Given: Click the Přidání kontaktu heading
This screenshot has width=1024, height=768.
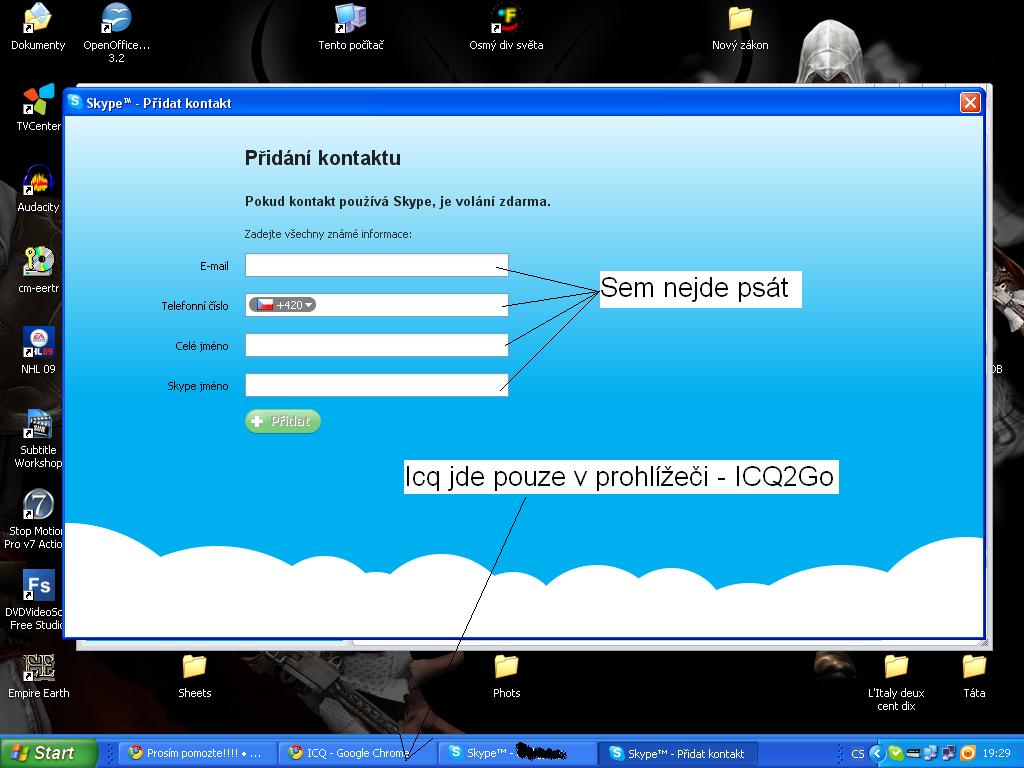Looking at the screenshot, I should tap(323, 158).
